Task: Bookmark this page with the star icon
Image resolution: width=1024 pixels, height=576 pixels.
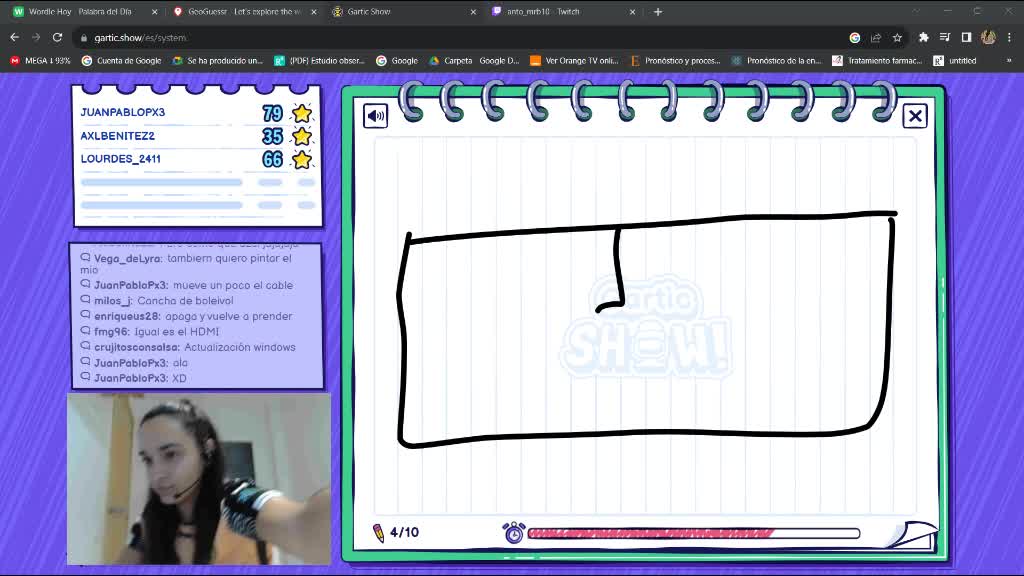Action: tap(897, 38)
